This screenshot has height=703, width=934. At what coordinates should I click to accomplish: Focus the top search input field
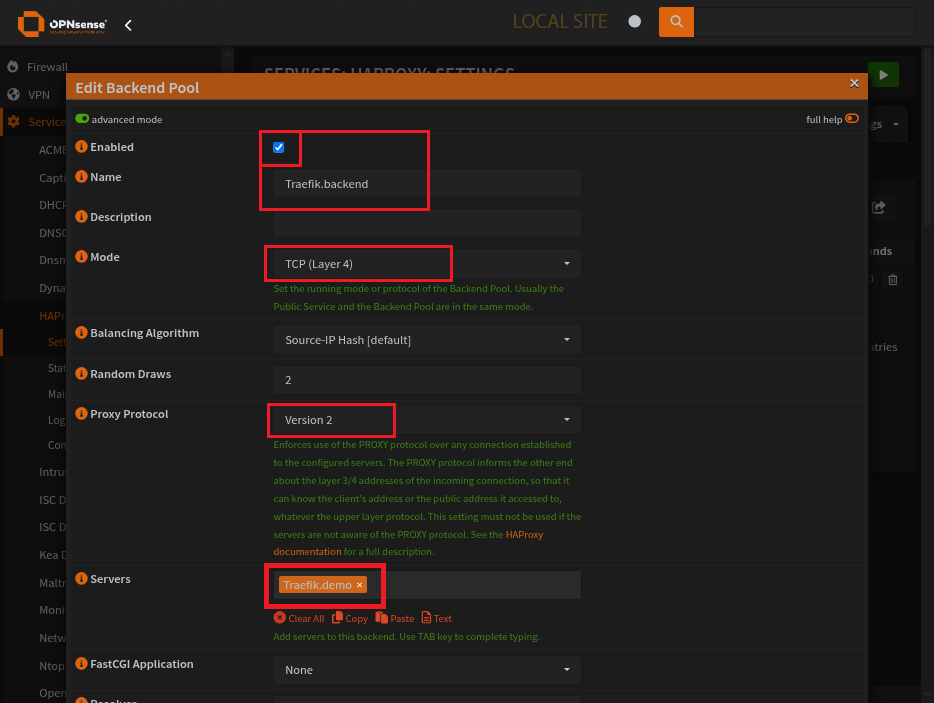pyautogui.click(x=805, y=22)
